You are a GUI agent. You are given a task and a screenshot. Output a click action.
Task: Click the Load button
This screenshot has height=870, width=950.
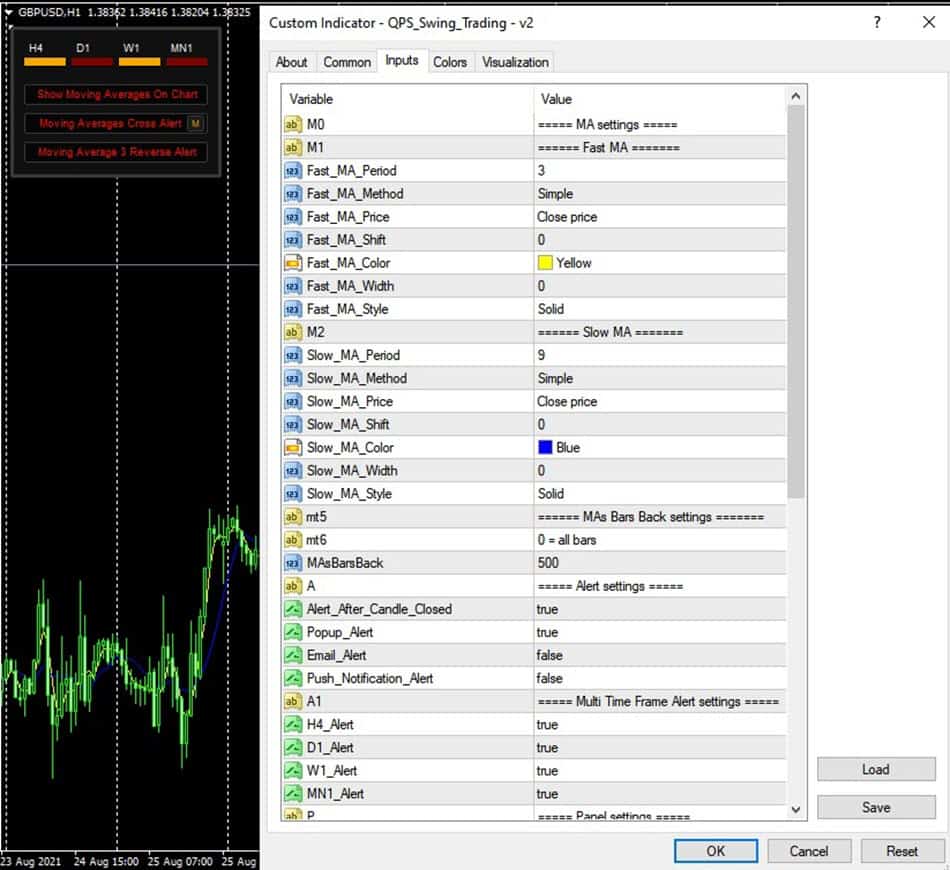[x=875, y=769]
